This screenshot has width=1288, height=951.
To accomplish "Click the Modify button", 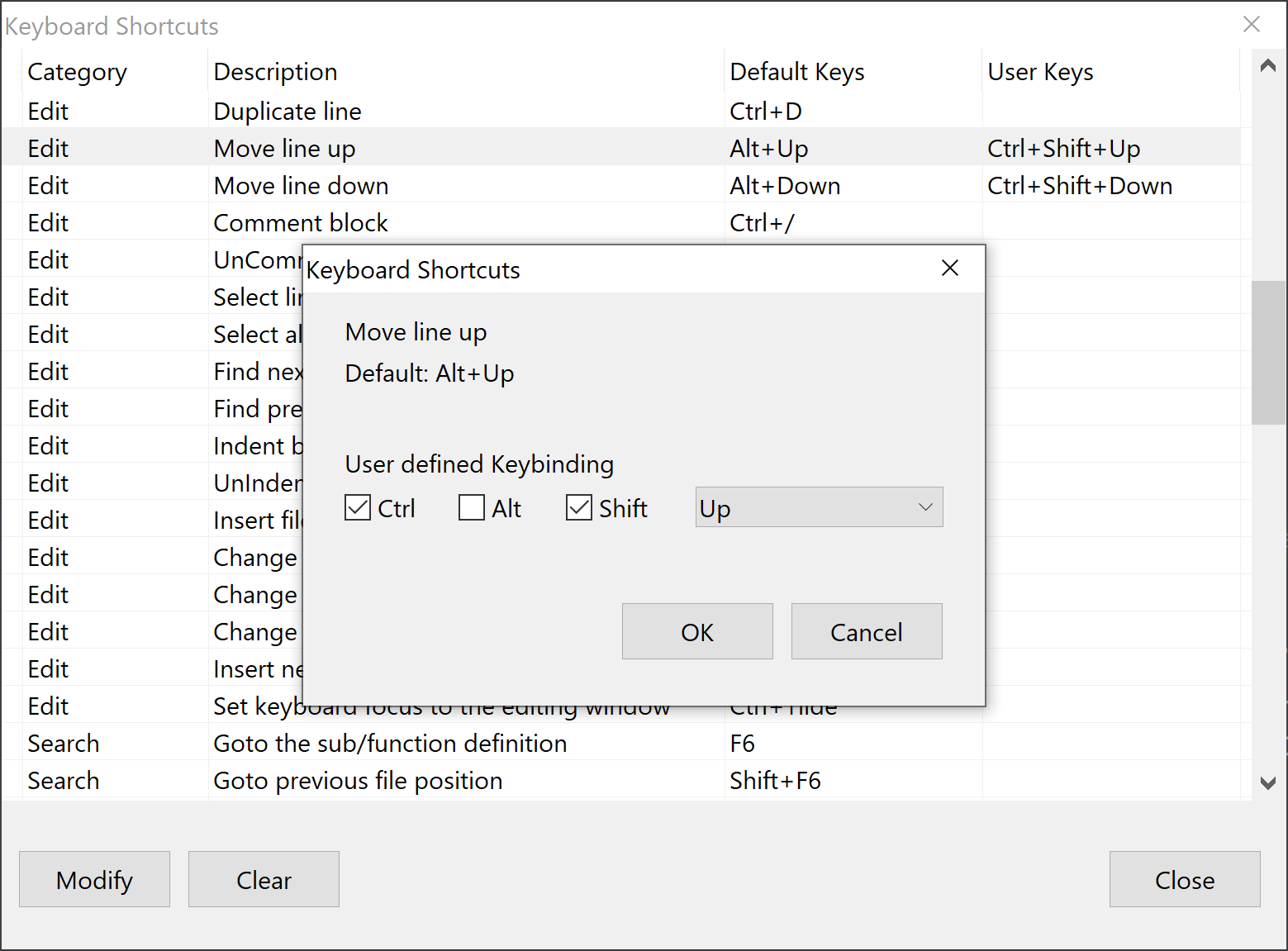I will click(x=94, y=880).
